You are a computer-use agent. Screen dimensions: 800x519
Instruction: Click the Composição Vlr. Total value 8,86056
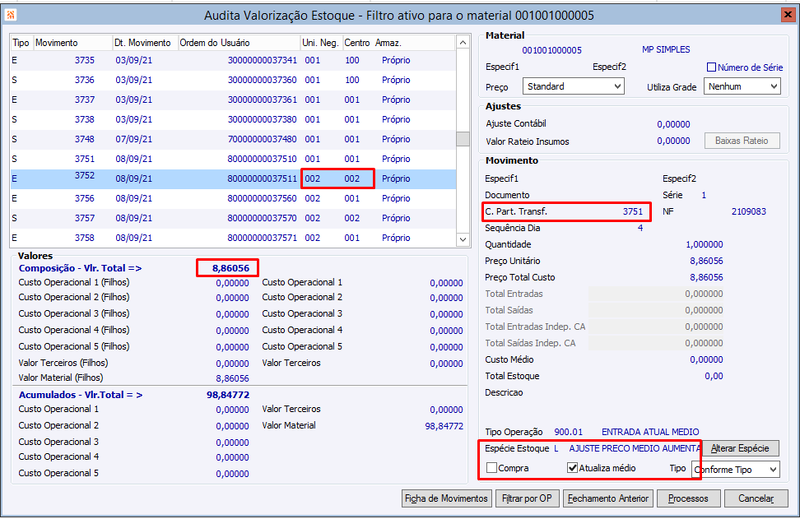[231, 268]
